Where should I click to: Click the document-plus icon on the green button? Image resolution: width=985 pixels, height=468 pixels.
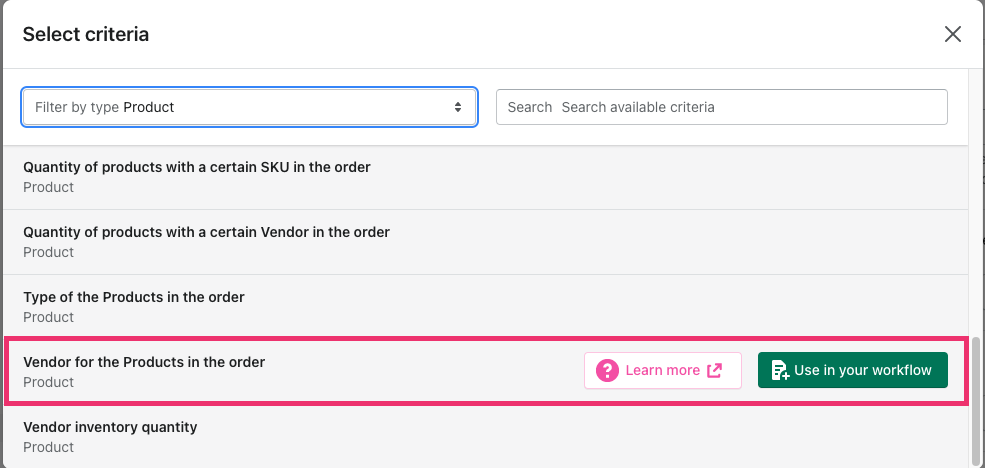click(780, 370)
